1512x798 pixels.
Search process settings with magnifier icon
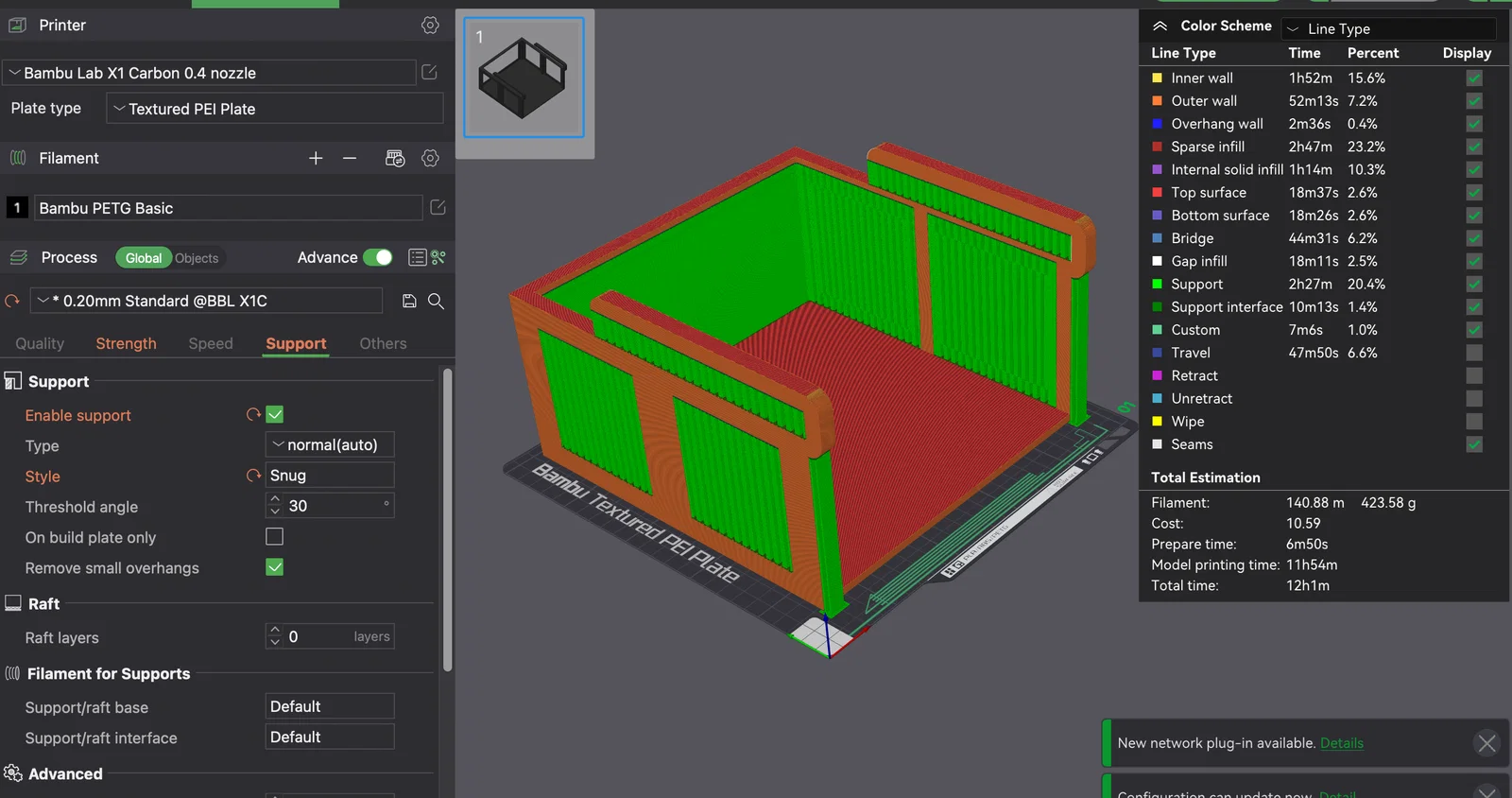(436, 301)
